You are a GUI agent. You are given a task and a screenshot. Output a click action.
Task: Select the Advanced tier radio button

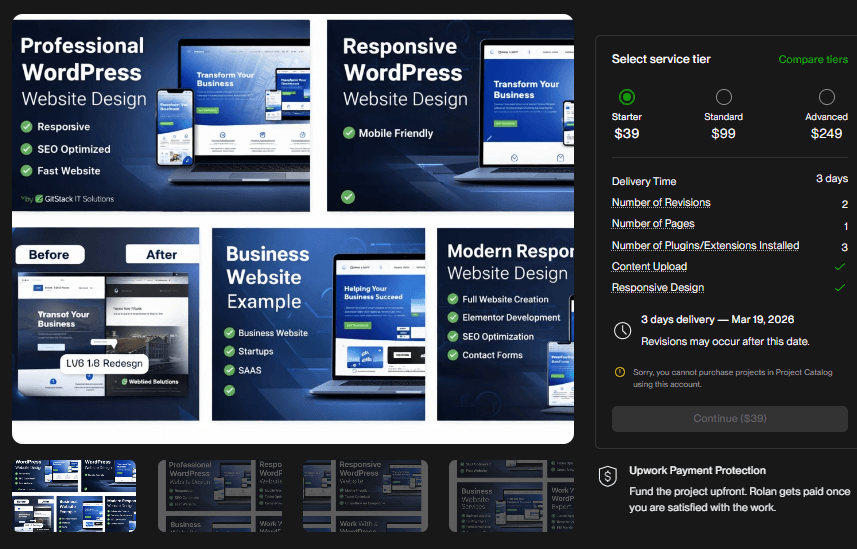click(826, 97)
